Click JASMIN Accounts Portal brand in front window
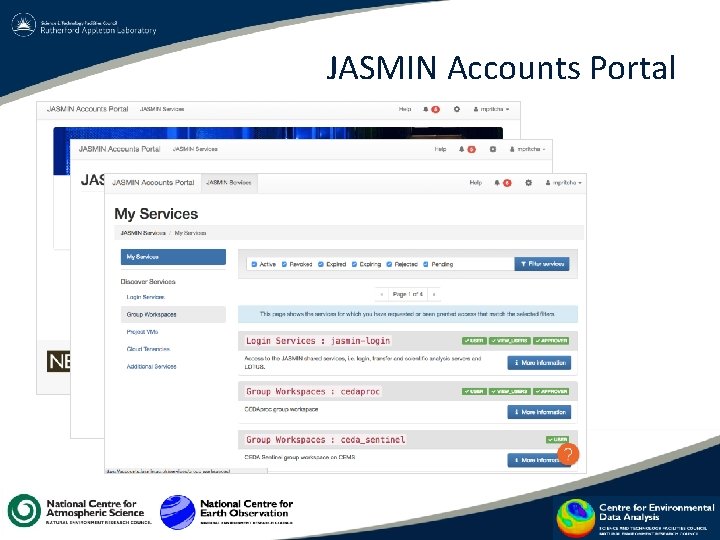Screen dimensions: 720x540 153,183
